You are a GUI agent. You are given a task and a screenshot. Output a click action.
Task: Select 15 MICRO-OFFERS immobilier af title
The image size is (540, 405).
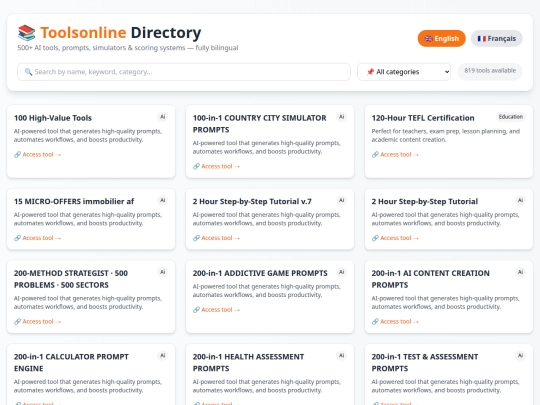[x=74, y=201]
